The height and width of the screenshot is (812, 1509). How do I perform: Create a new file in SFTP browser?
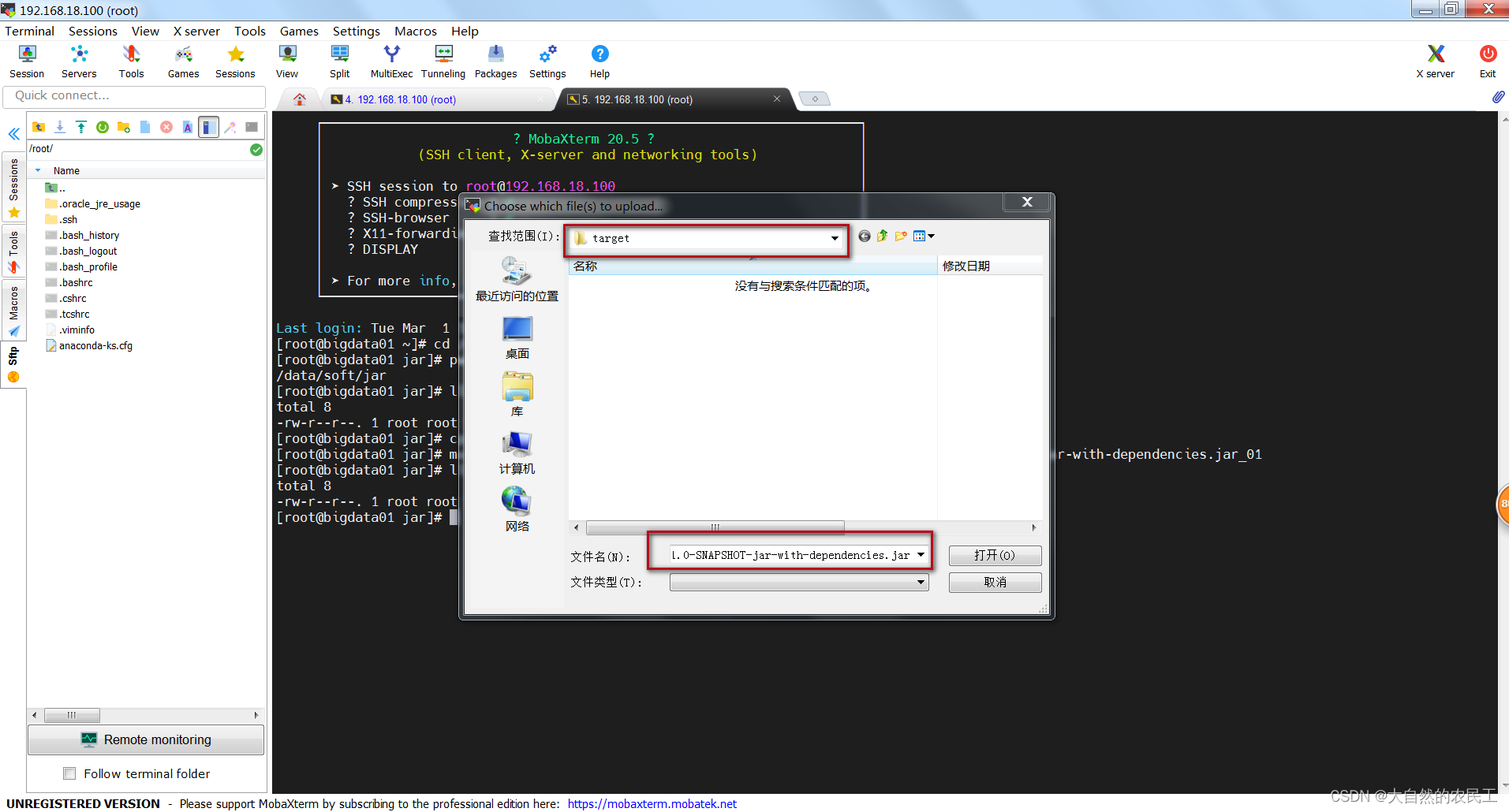click(145, 127)
